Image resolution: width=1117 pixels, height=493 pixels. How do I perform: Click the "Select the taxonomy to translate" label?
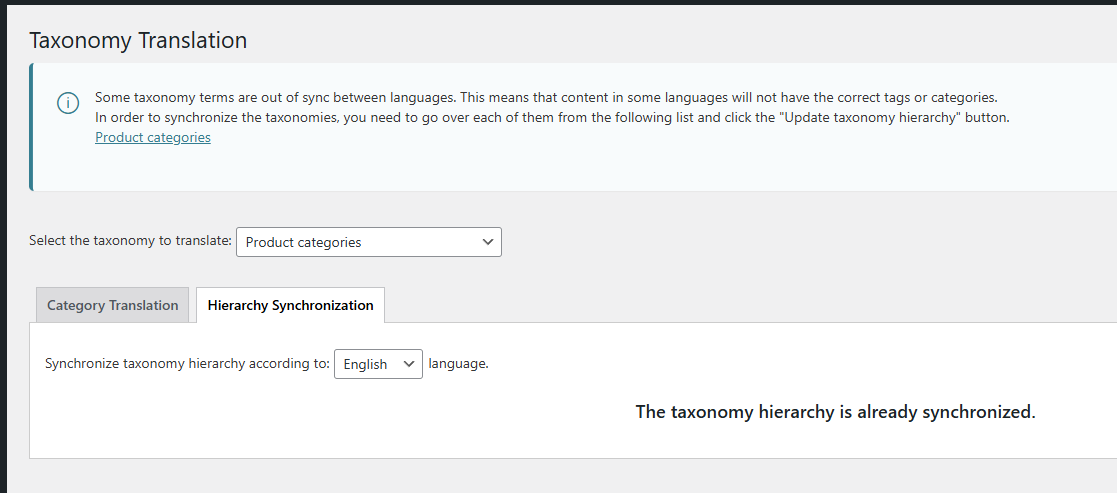tap(130, 241)
